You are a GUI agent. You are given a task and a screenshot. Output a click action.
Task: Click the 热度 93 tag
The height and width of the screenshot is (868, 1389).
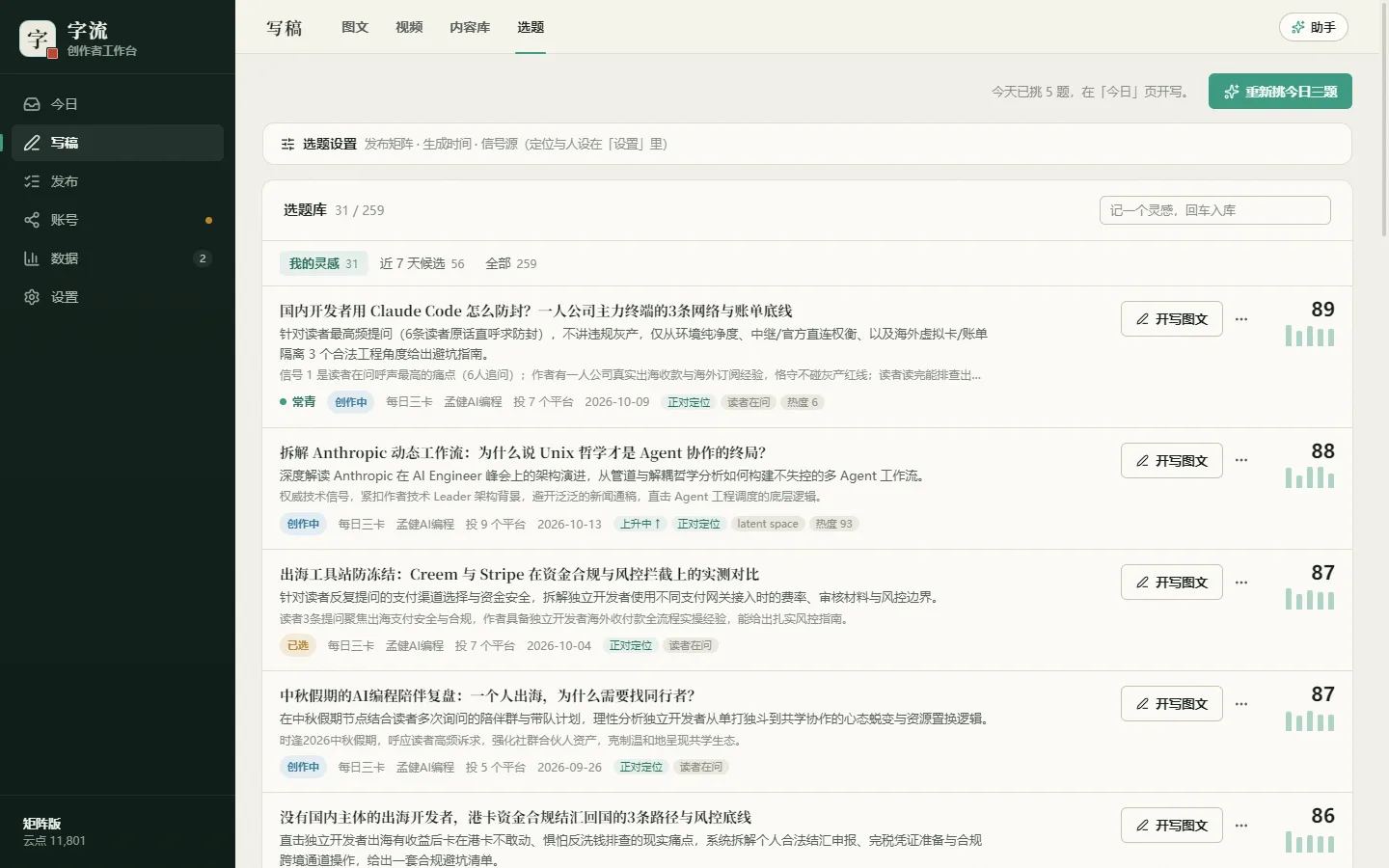(x=834, y=524)
